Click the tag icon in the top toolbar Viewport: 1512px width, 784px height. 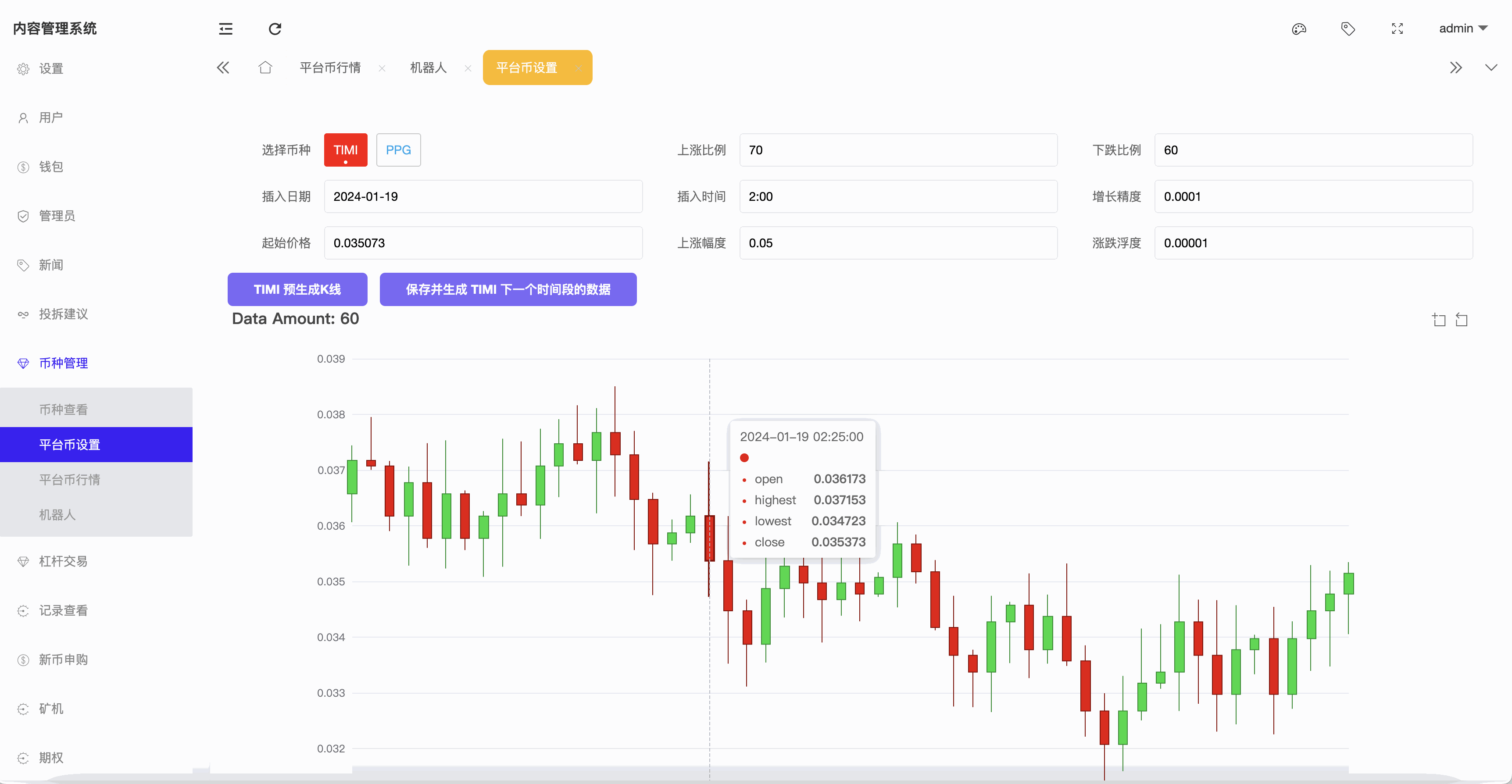click(1348, 28)
